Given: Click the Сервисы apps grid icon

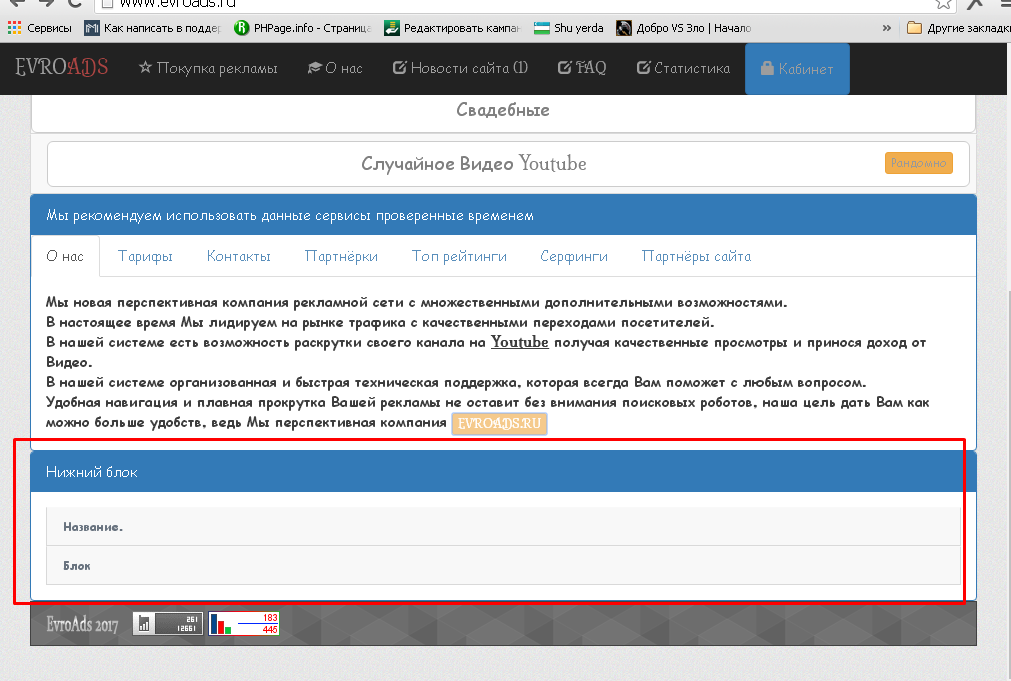Looking at the screenshot, I should point(14,28).
